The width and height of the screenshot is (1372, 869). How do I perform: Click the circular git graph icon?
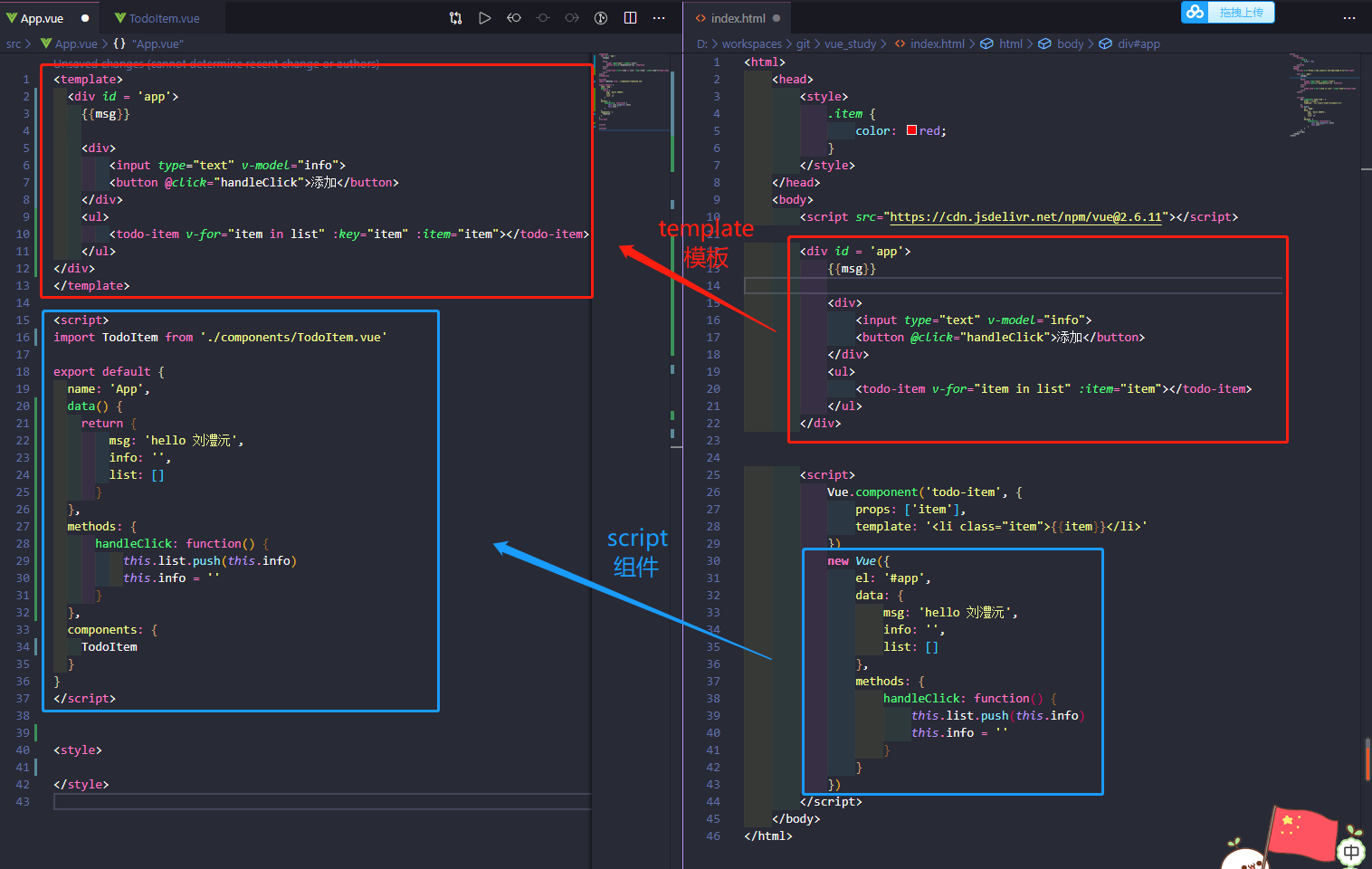pos(601,18)
